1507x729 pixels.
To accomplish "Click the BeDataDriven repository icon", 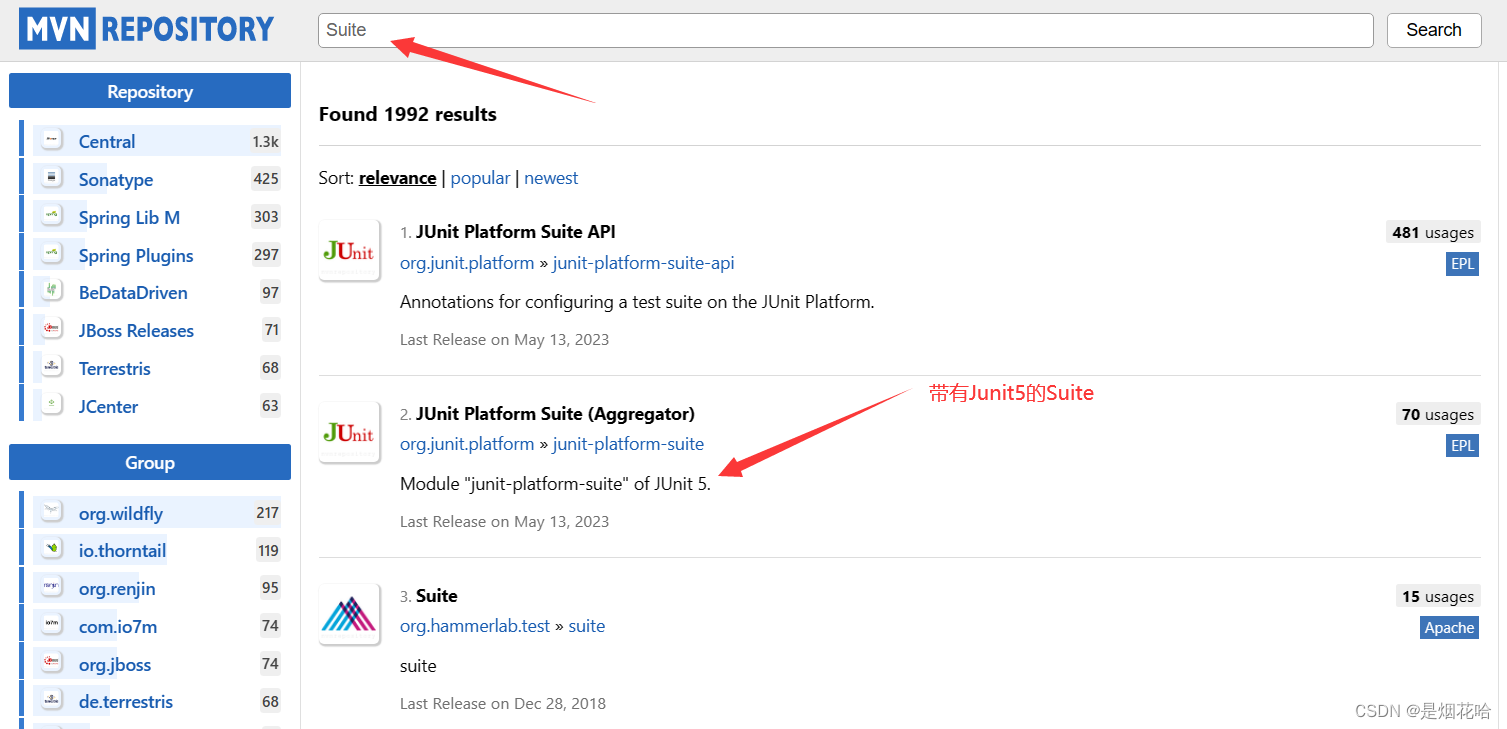I will tap(52, 292).
